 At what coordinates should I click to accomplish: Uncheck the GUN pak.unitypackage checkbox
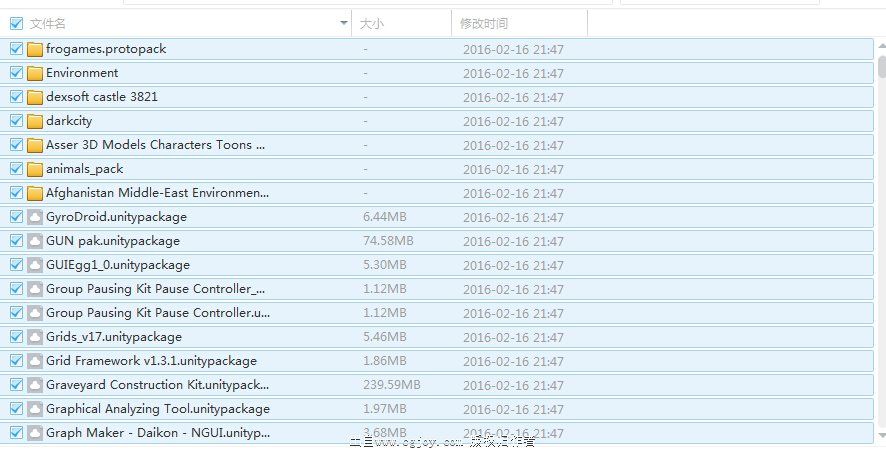pyautogui.click(x=16, y=241)
